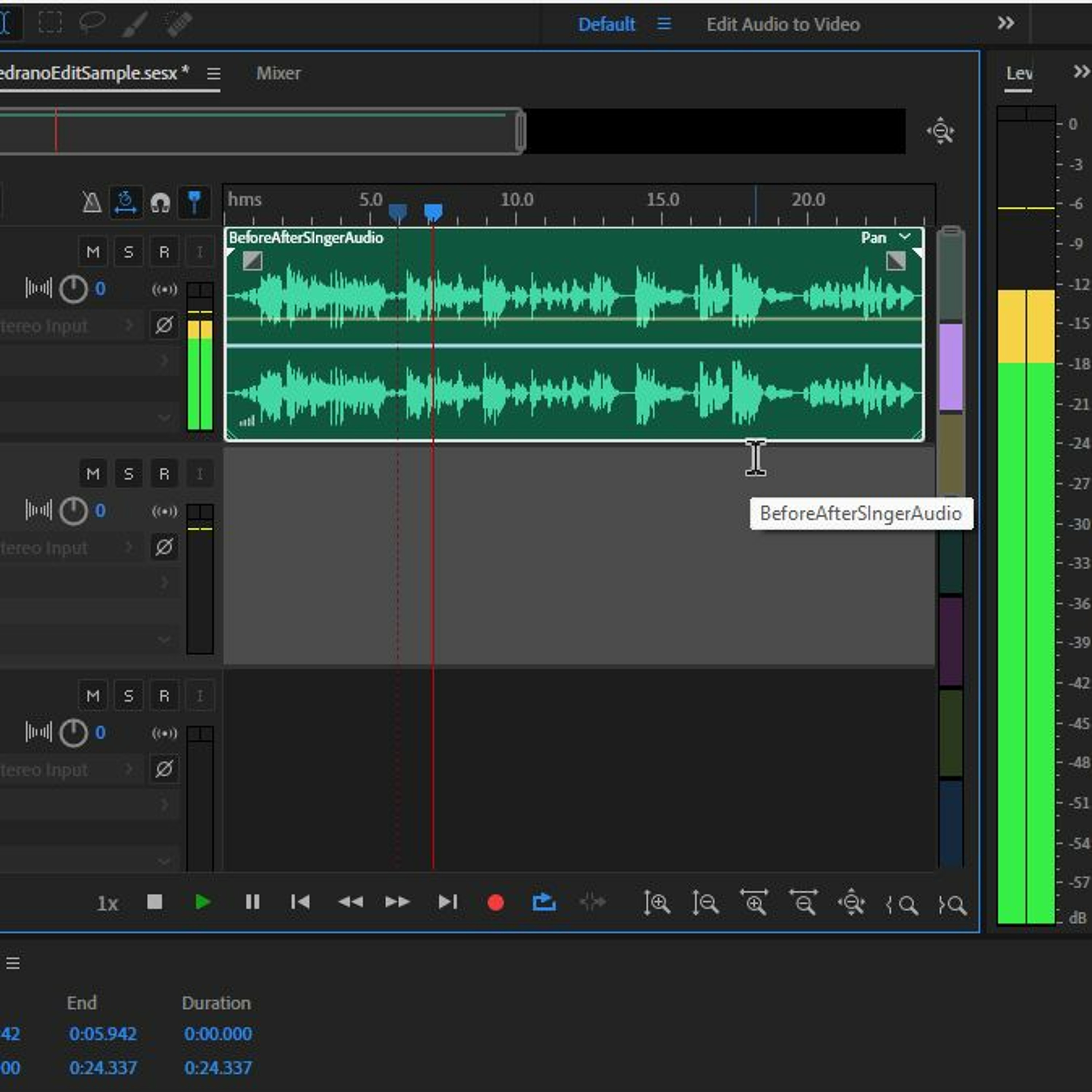Toggle Monitor Input on track one
The height and width of the screenshot is (1092, 1092).
(199, 252)
